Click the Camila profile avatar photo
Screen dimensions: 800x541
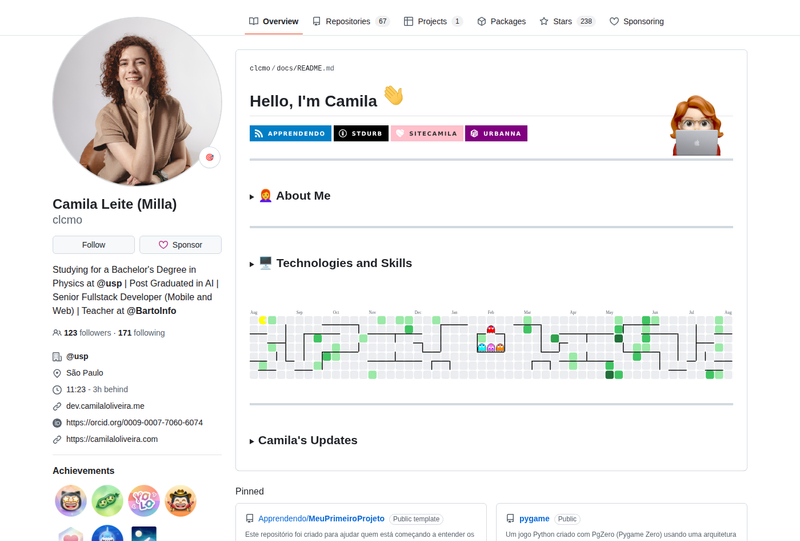pos(137,102)
